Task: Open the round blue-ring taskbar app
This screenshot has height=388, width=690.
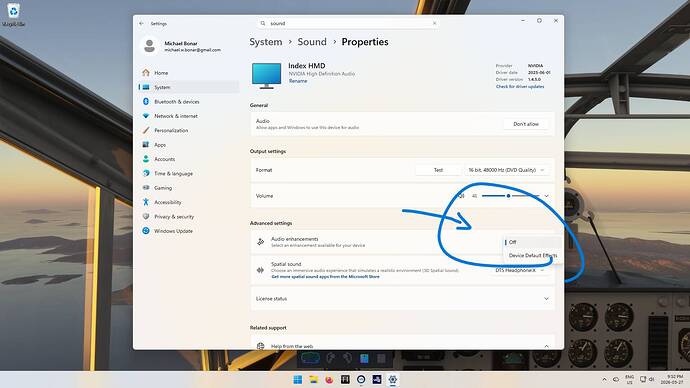Action: tap(361, 380)
